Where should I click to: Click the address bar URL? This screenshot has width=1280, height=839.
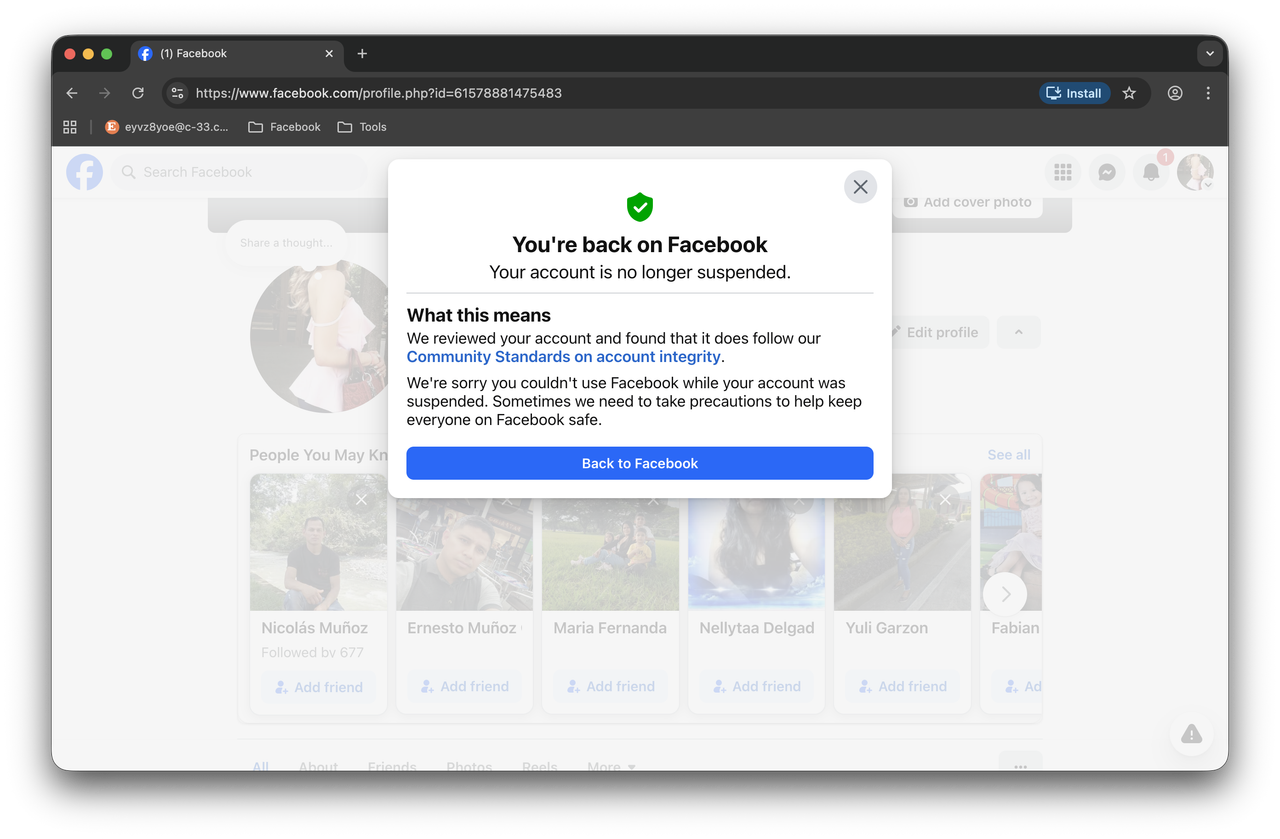pyautogui.click(x=379, y=93)
